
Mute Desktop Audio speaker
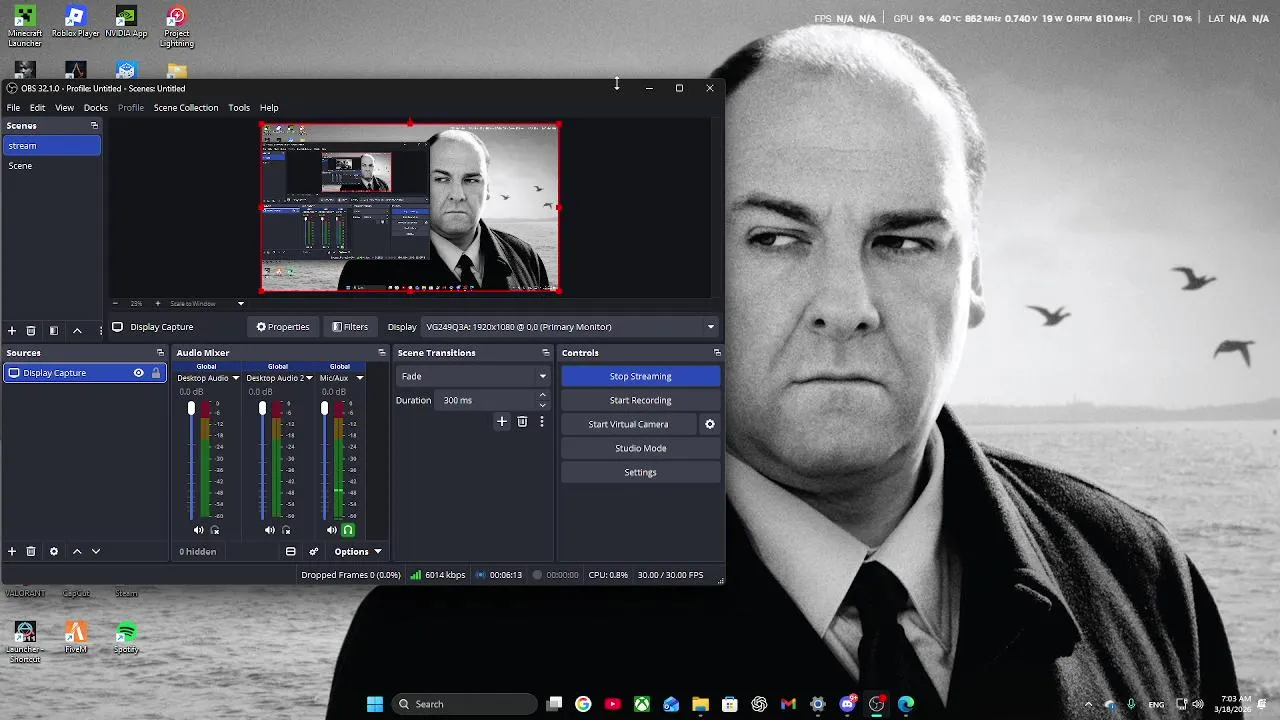[198, 530]
